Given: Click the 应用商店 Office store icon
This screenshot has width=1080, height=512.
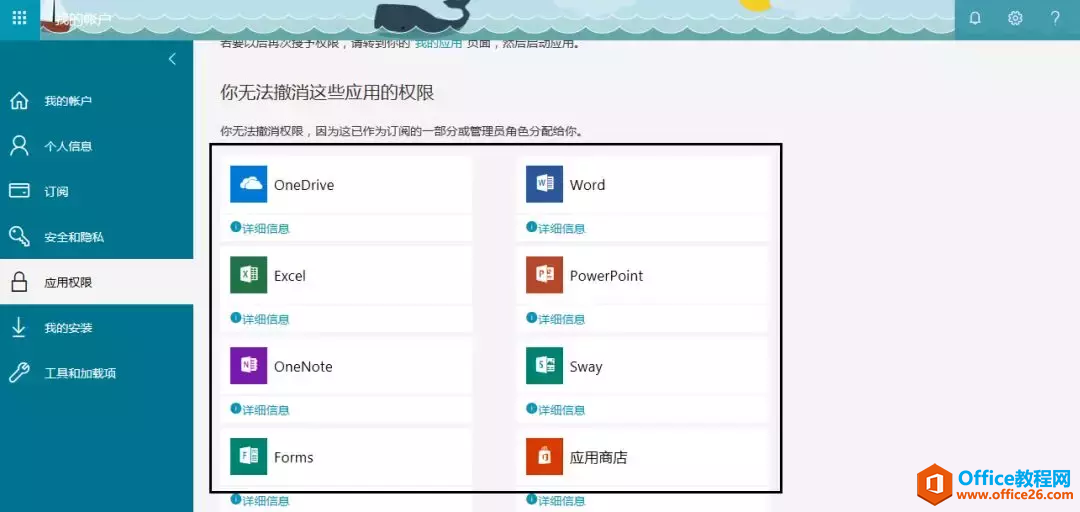Looking at the screenshot, I should coord(544,457).
